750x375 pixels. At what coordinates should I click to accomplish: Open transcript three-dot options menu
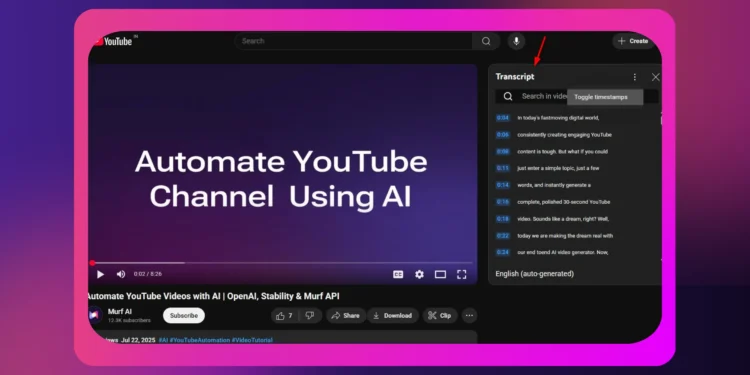635,77
